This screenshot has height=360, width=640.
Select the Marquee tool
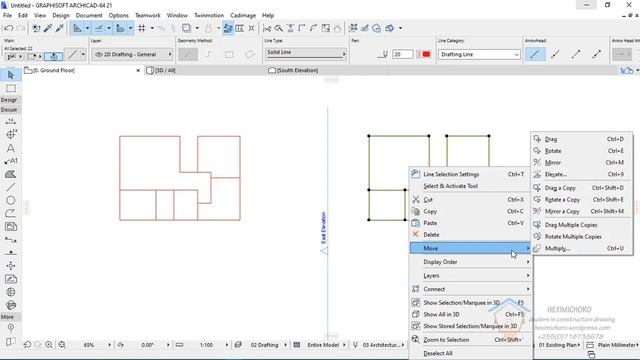11,88
